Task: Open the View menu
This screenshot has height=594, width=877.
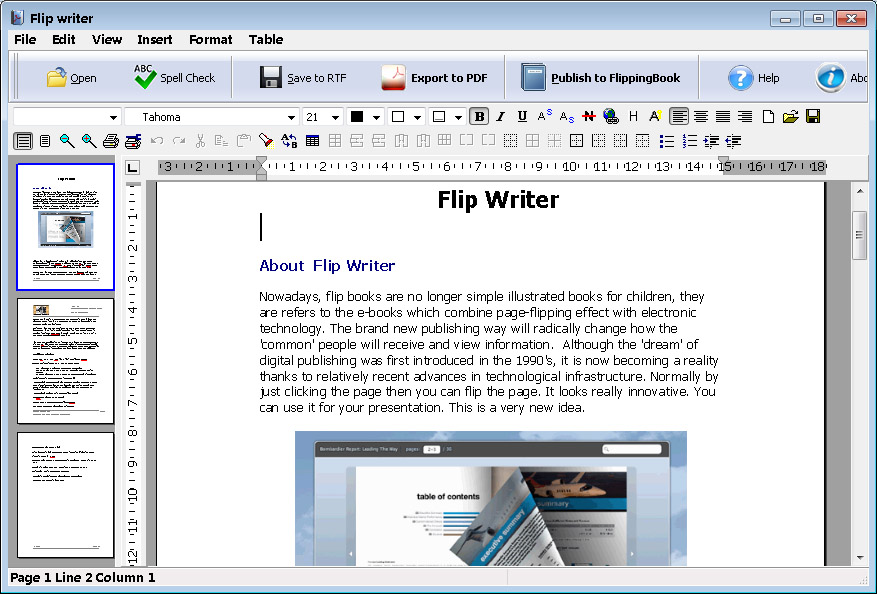Action: [107, 39]
